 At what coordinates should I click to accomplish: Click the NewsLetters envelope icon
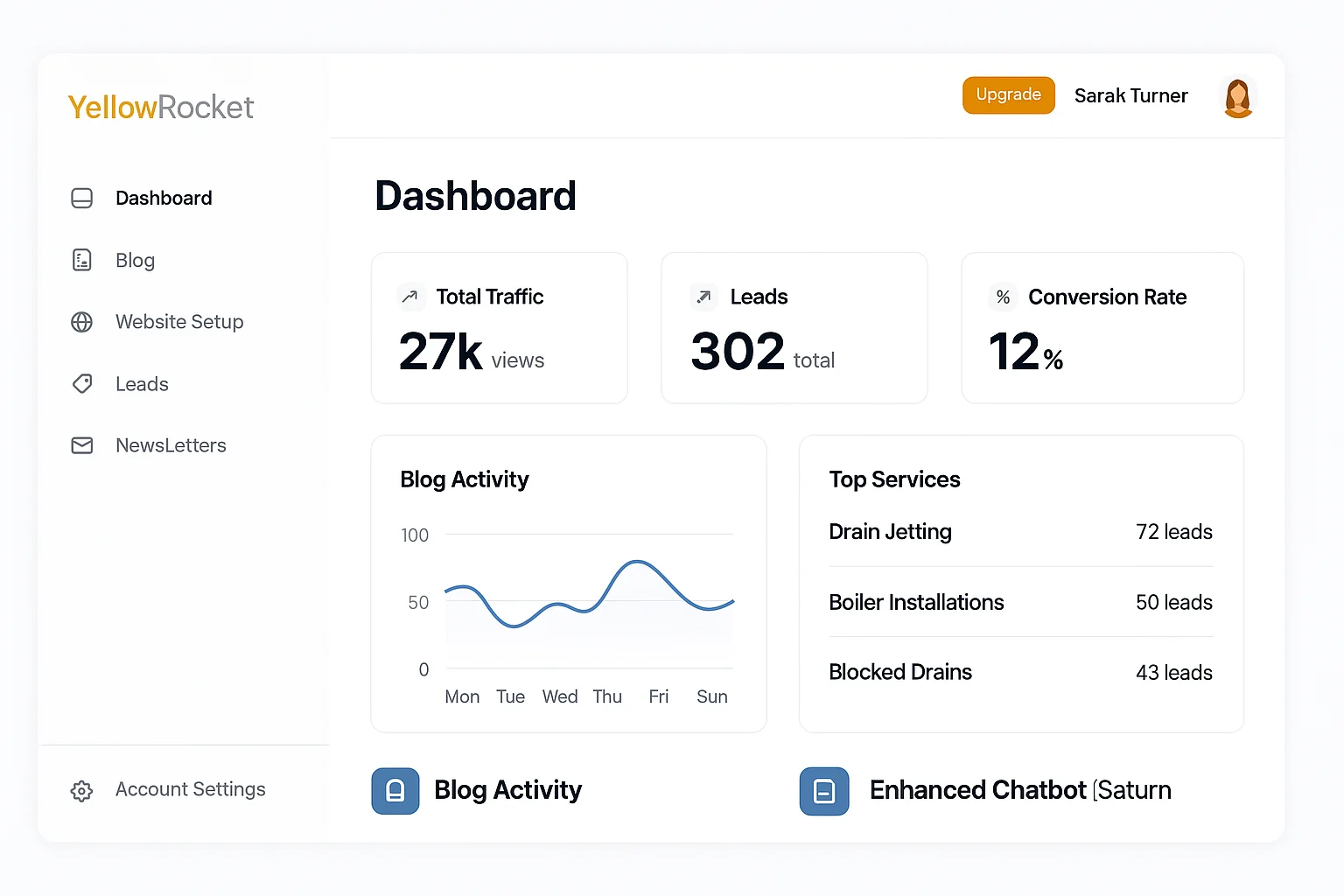81,445
